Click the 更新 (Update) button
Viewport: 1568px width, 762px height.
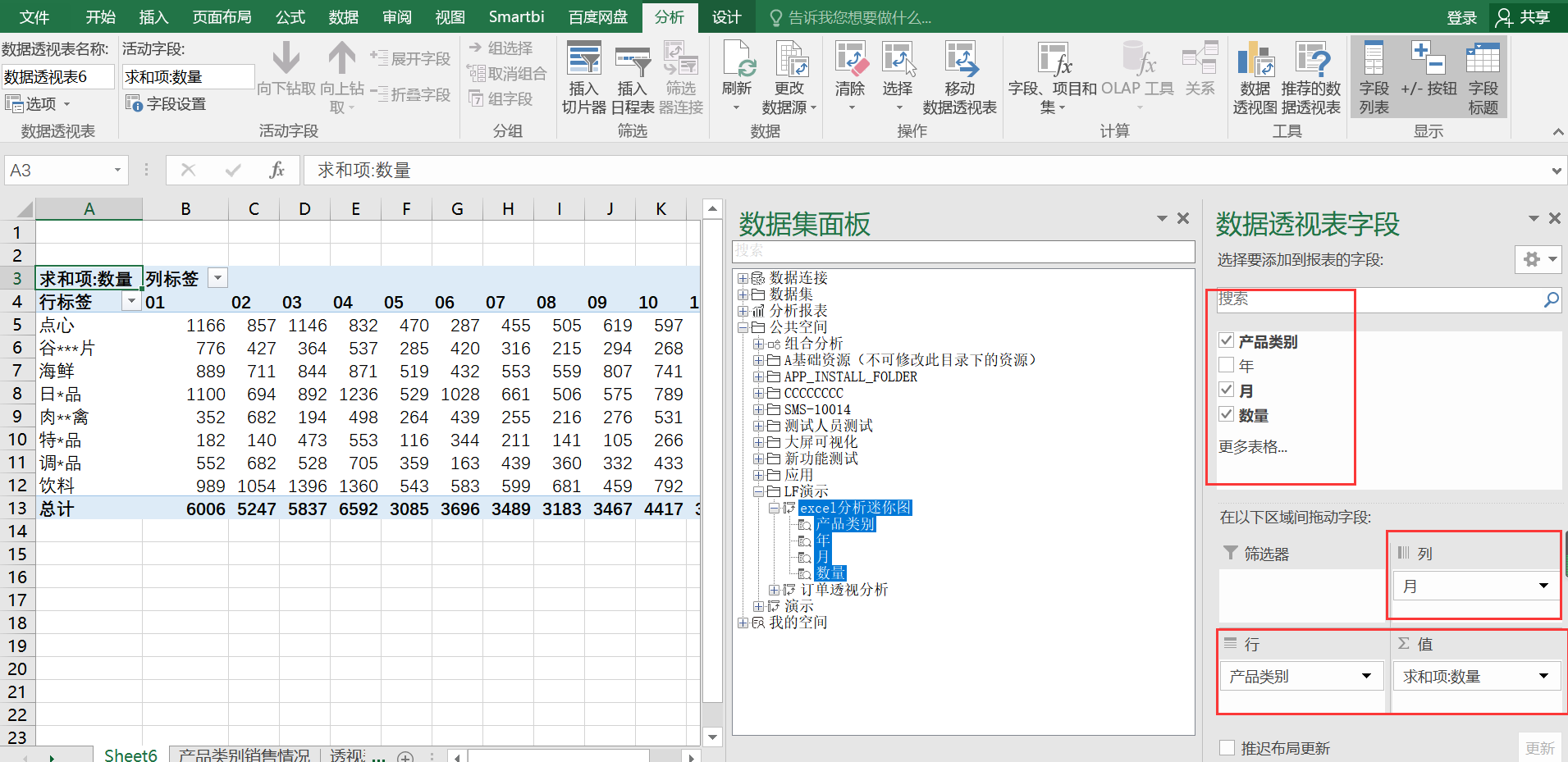point(1539,747)
